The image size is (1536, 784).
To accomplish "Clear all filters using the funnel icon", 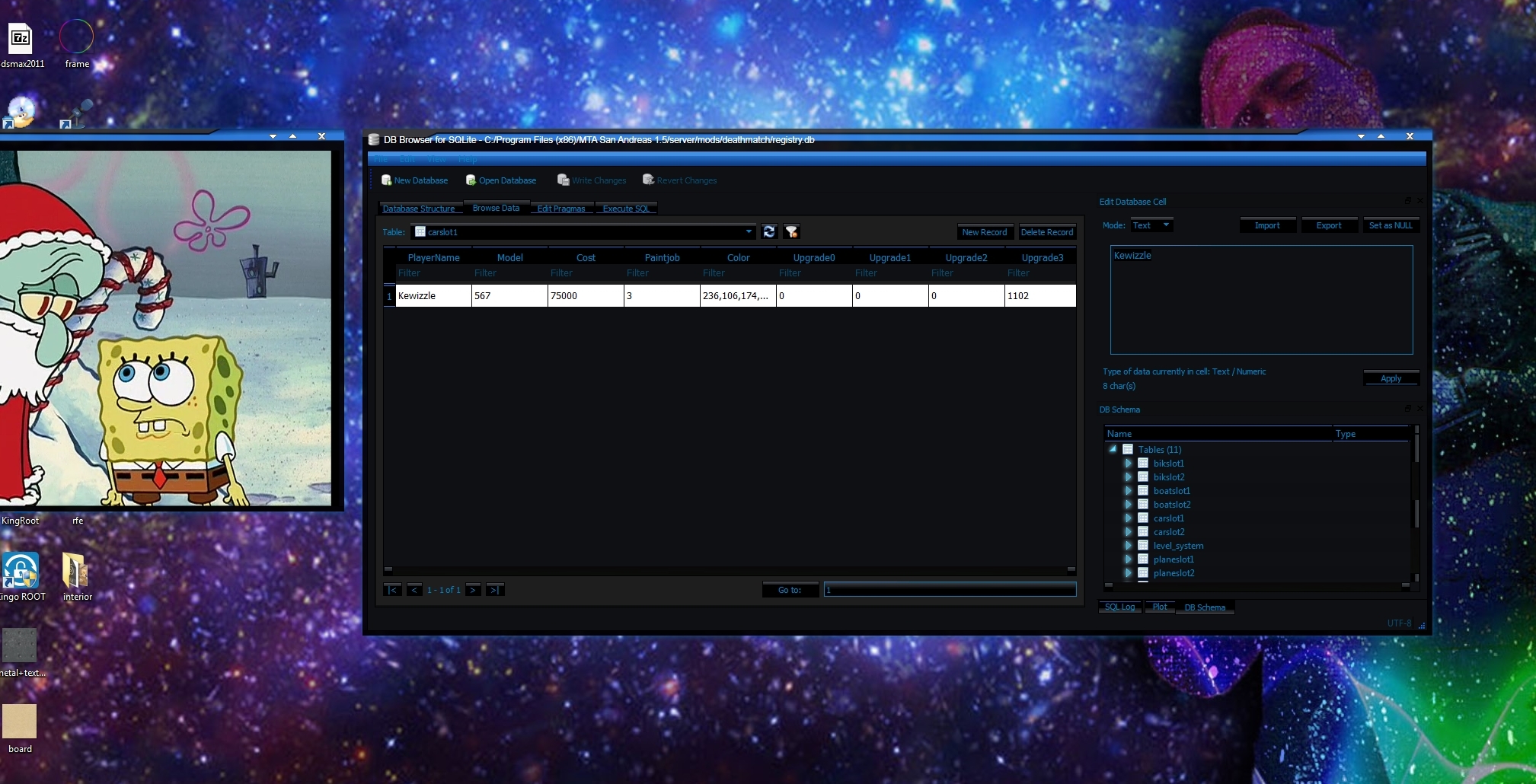I will tap(792, 232).
